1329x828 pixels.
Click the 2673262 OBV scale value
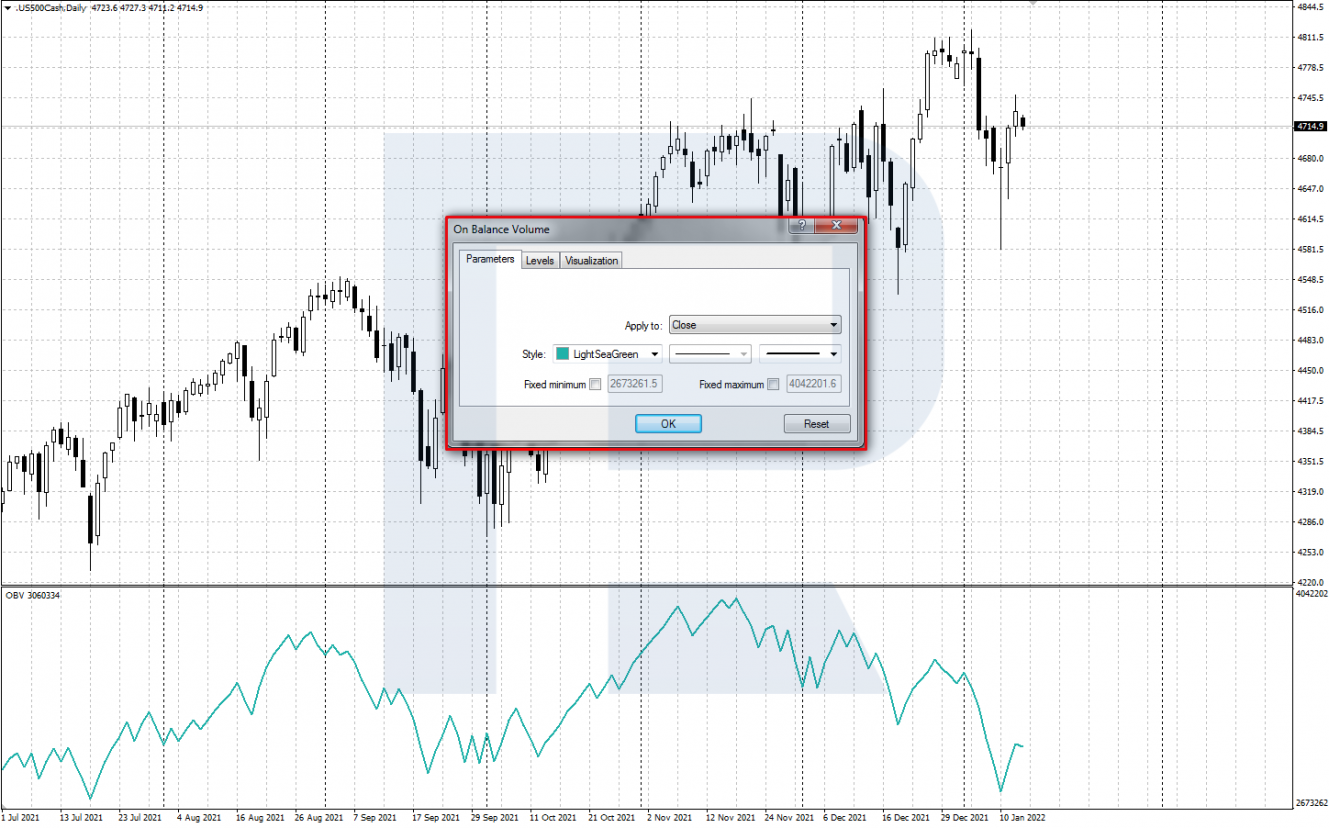tap(1311, 803)
